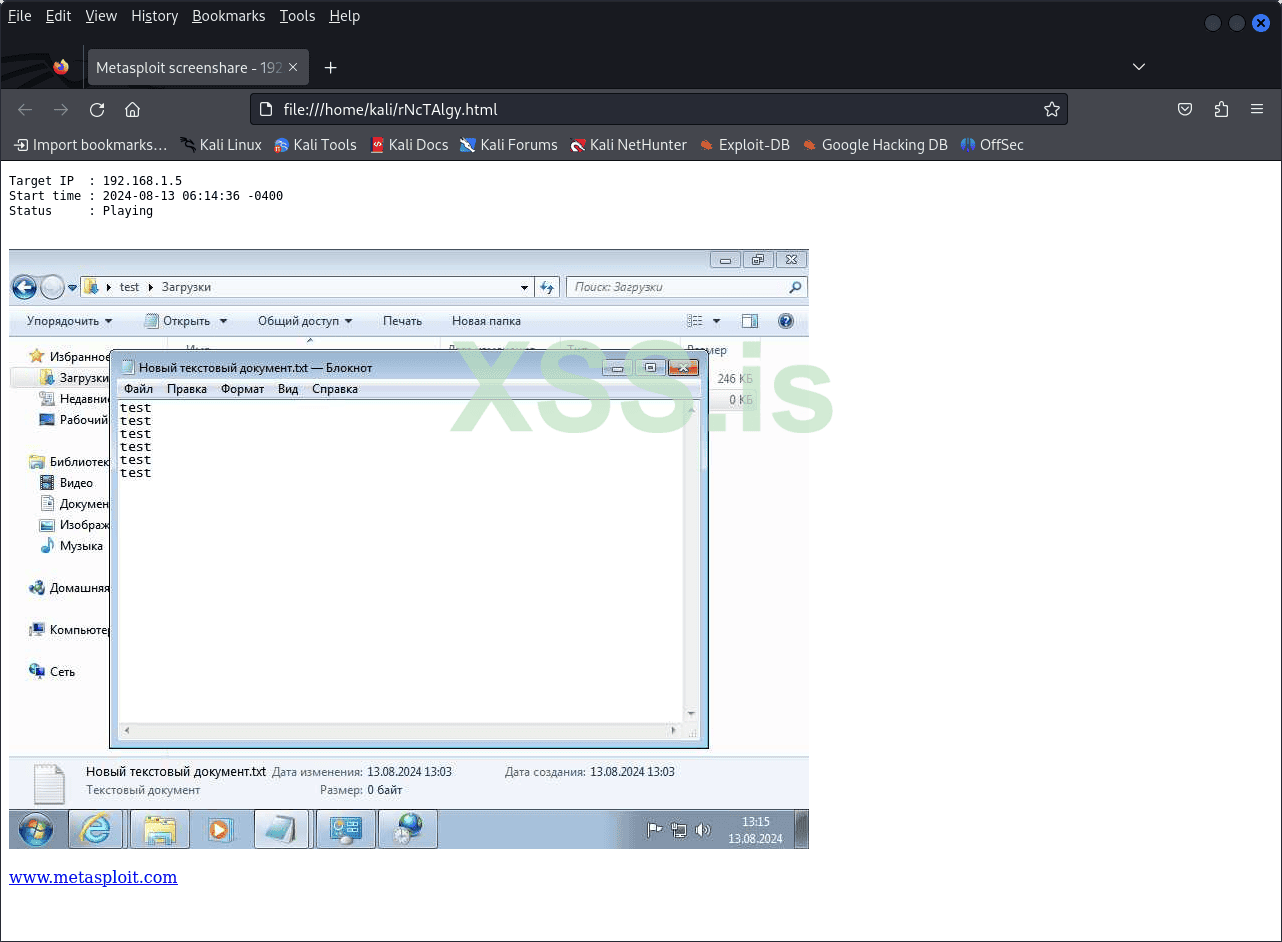1282x942 pixels.
Task: Select Музыка in the navigation pane
Action: point(71,546)
